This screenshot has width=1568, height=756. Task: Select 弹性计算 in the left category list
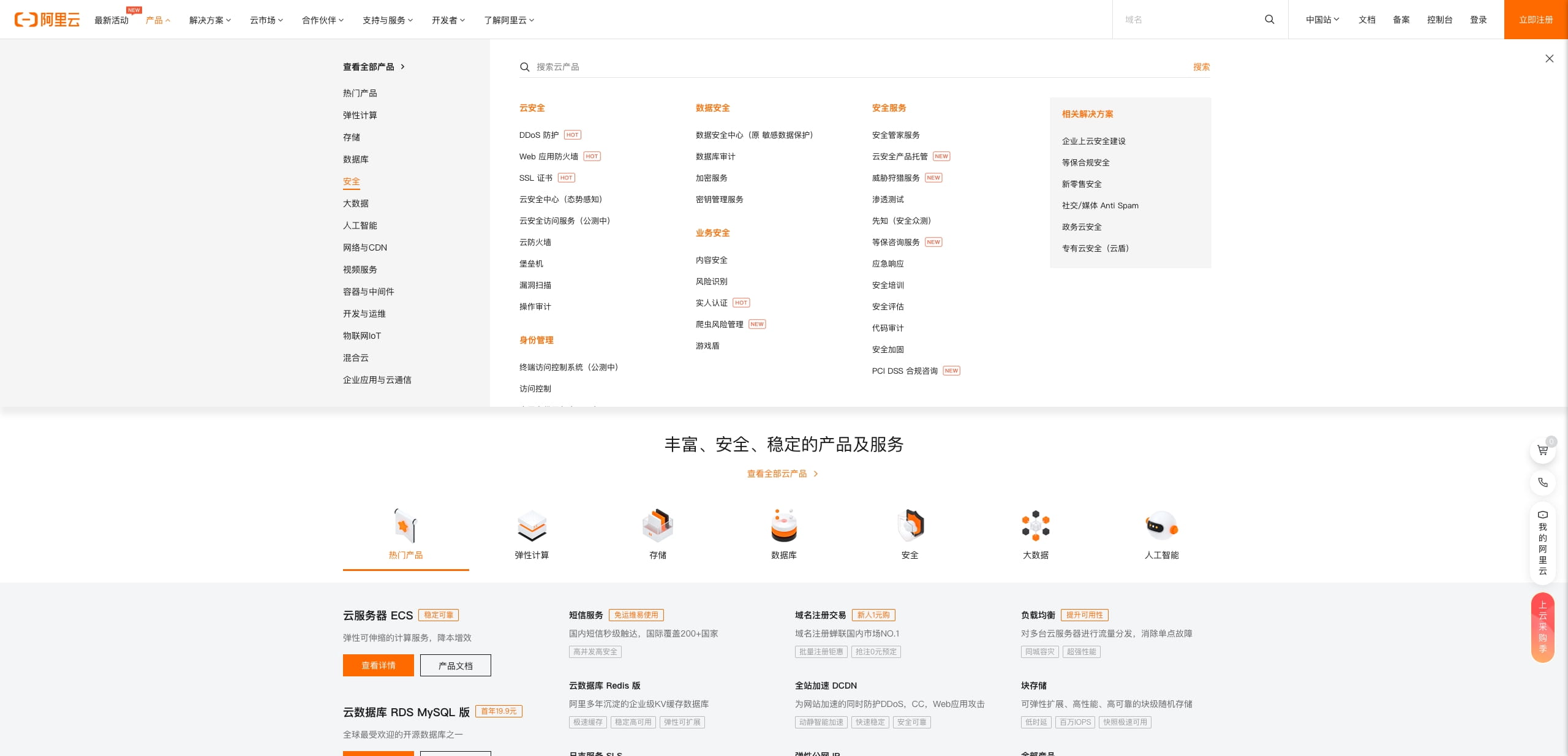(360, 115)
